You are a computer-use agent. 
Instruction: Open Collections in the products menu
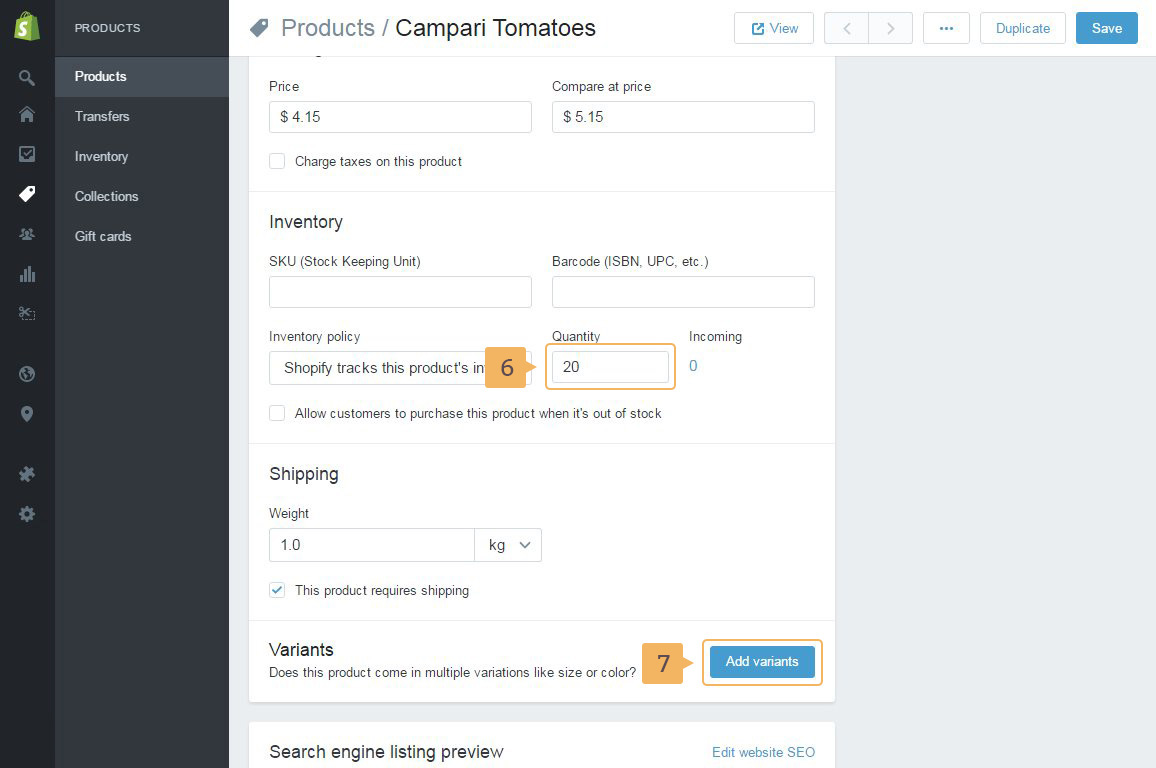click(106, 196)
